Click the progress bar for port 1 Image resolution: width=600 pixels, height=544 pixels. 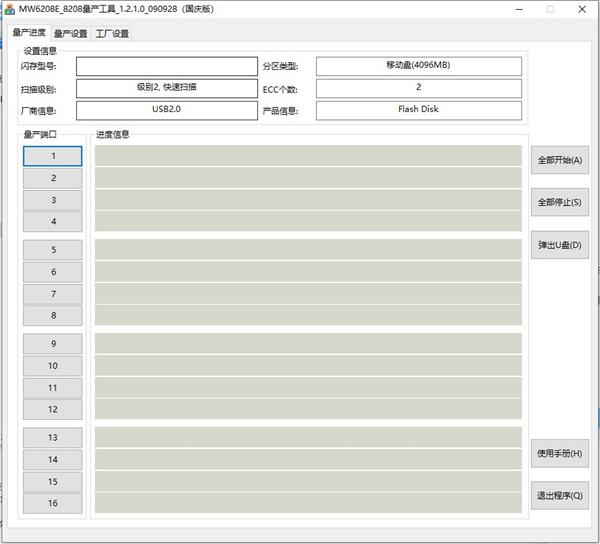(308, 156)
